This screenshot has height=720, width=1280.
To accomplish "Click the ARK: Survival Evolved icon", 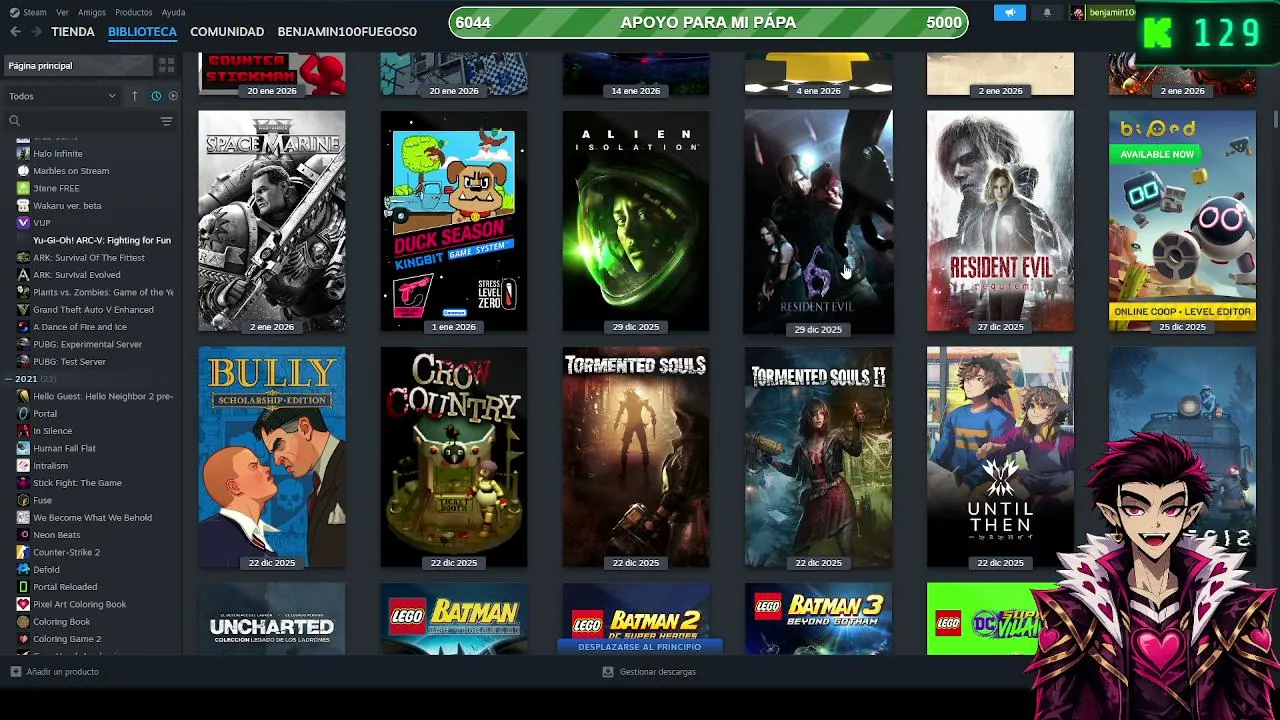I will [x=23, y=275].
